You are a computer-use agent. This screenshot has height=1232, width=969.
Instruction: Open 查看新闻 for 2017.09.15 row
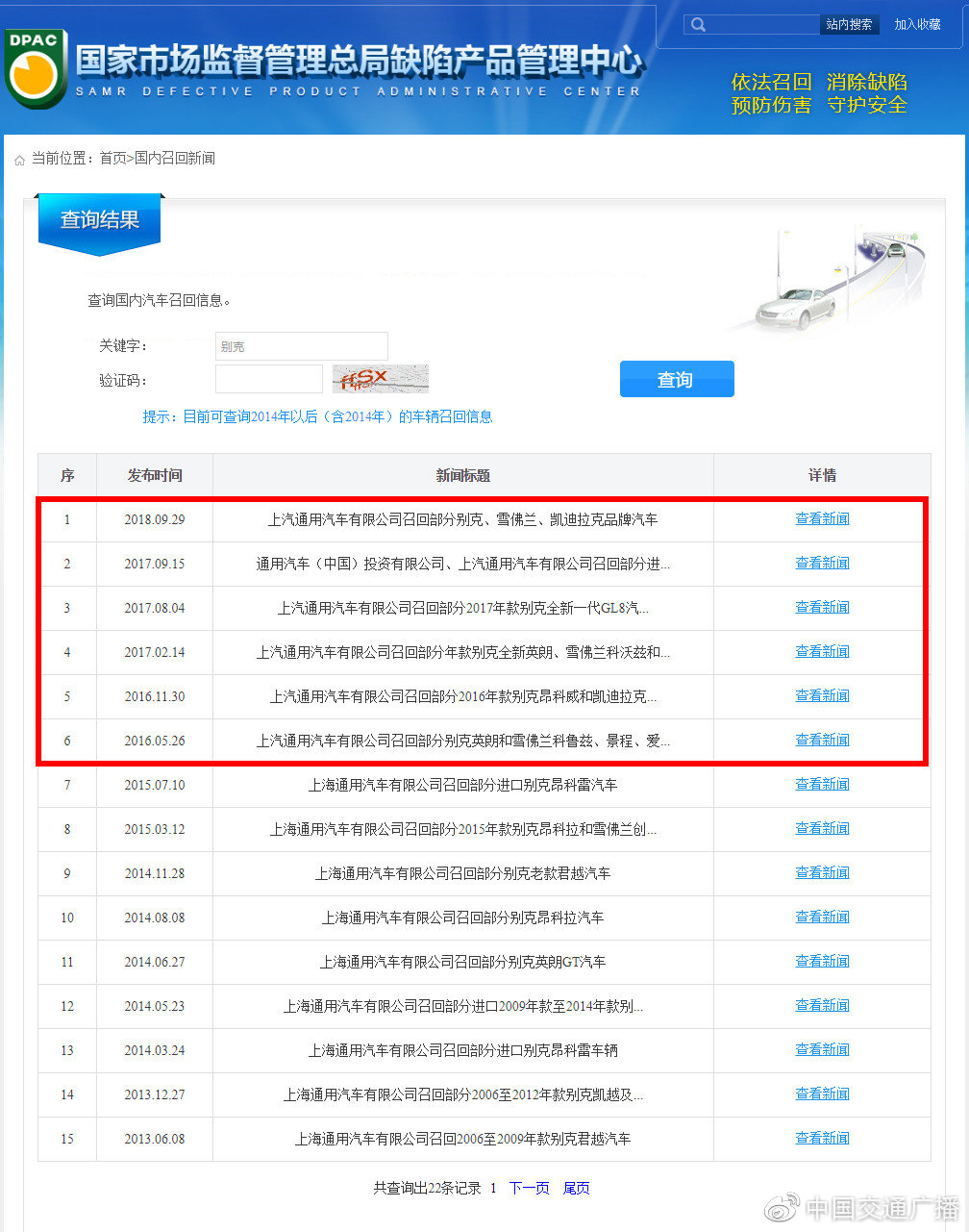point(822,563)
